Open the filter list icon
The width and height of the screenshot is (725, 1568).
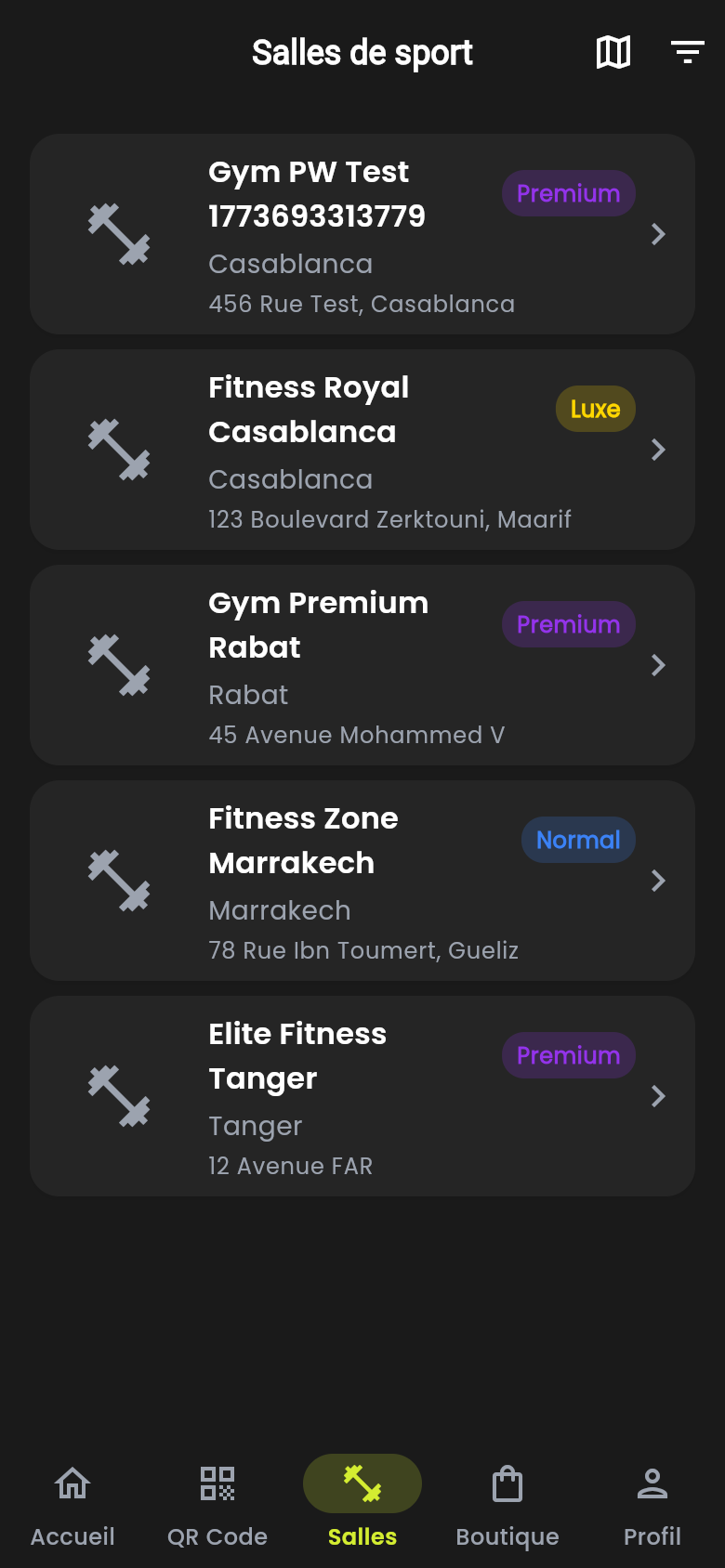(688, 52)
